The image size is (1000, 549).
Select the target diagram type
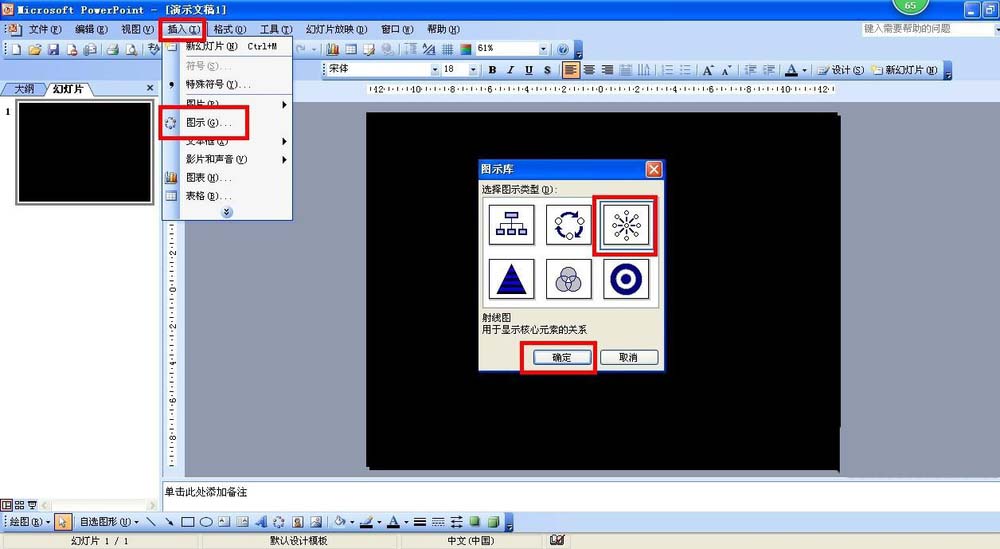point(626,279)
